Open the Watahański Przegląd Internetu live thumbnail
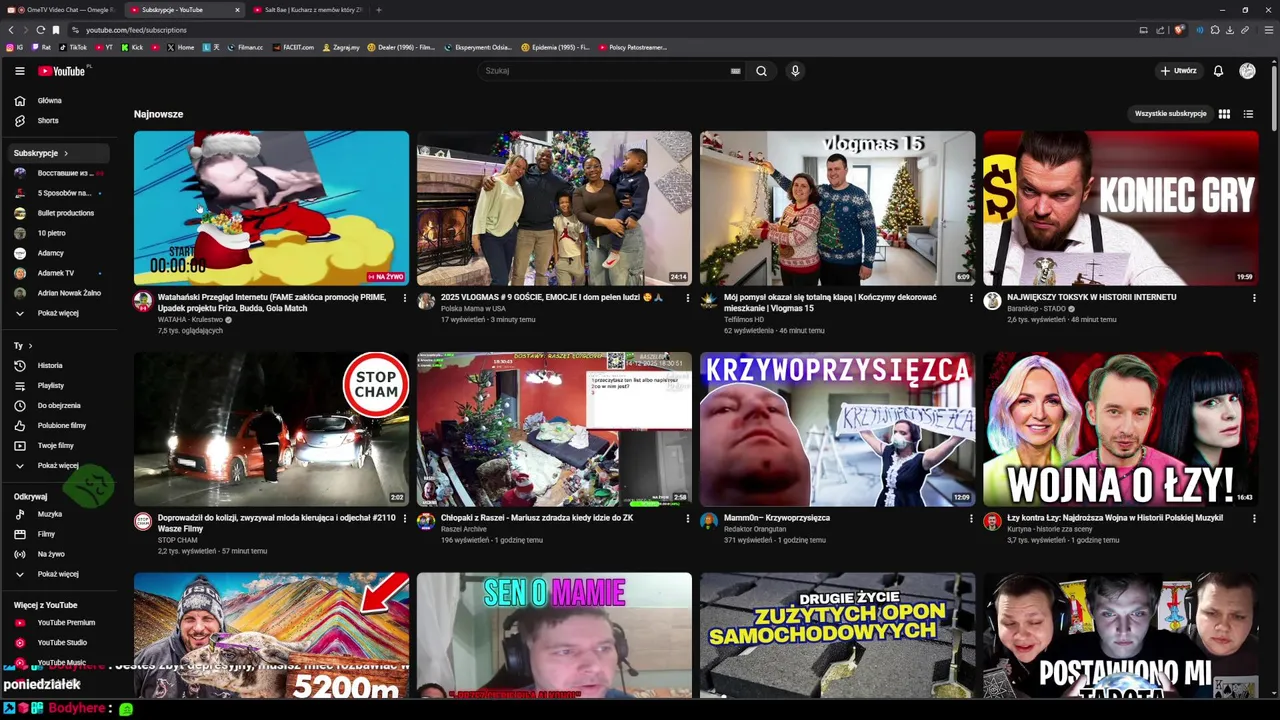 pos(271,208)
